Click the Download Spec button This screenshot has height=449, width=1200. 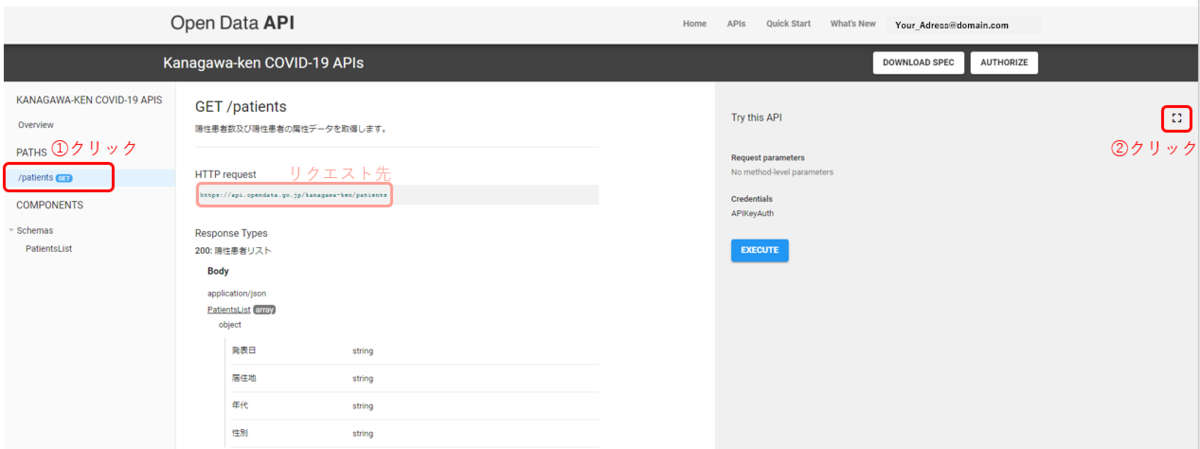918,63
